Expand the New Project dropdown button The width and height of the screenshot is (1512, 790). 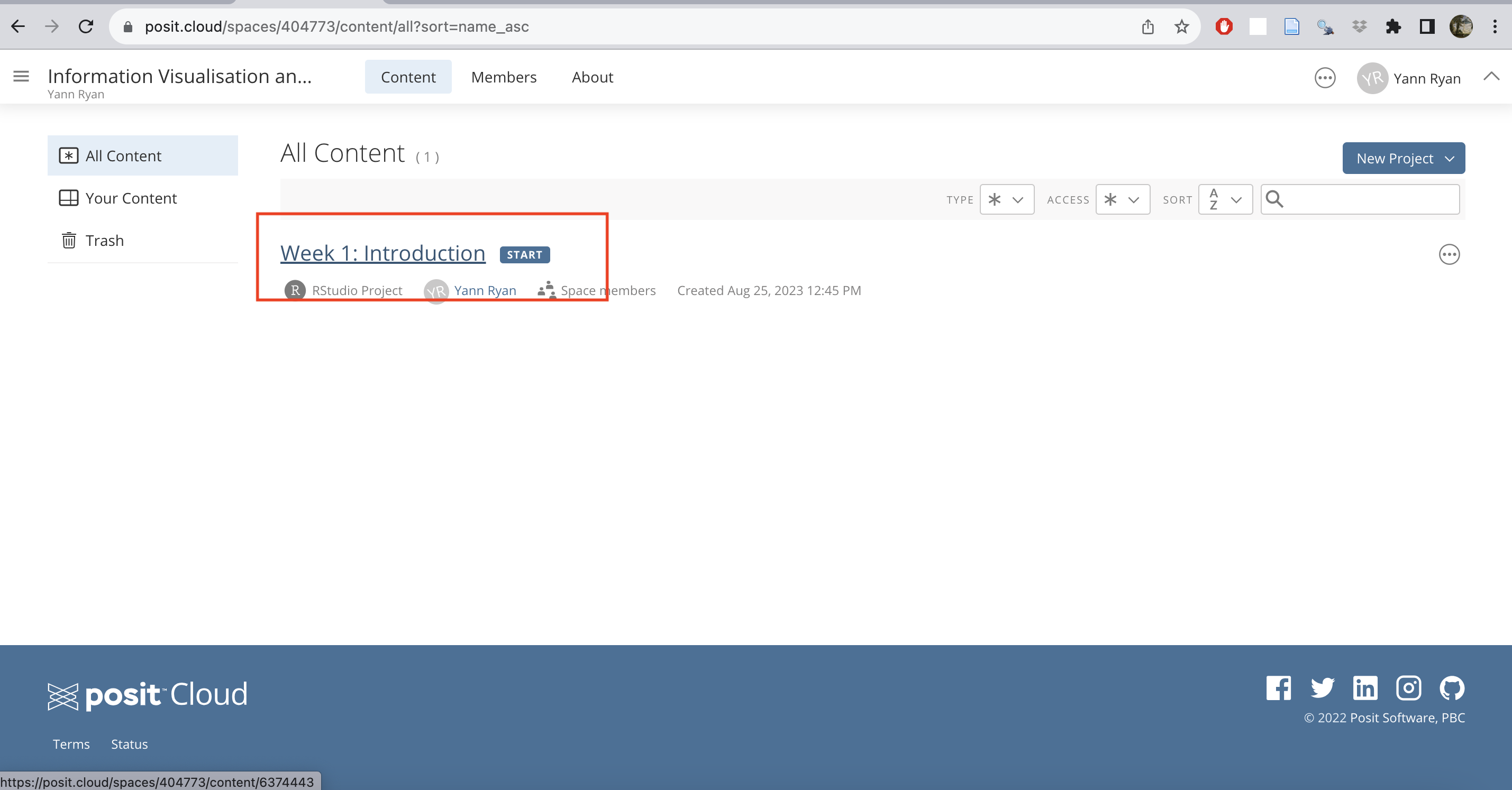[x=1404, y=158]
